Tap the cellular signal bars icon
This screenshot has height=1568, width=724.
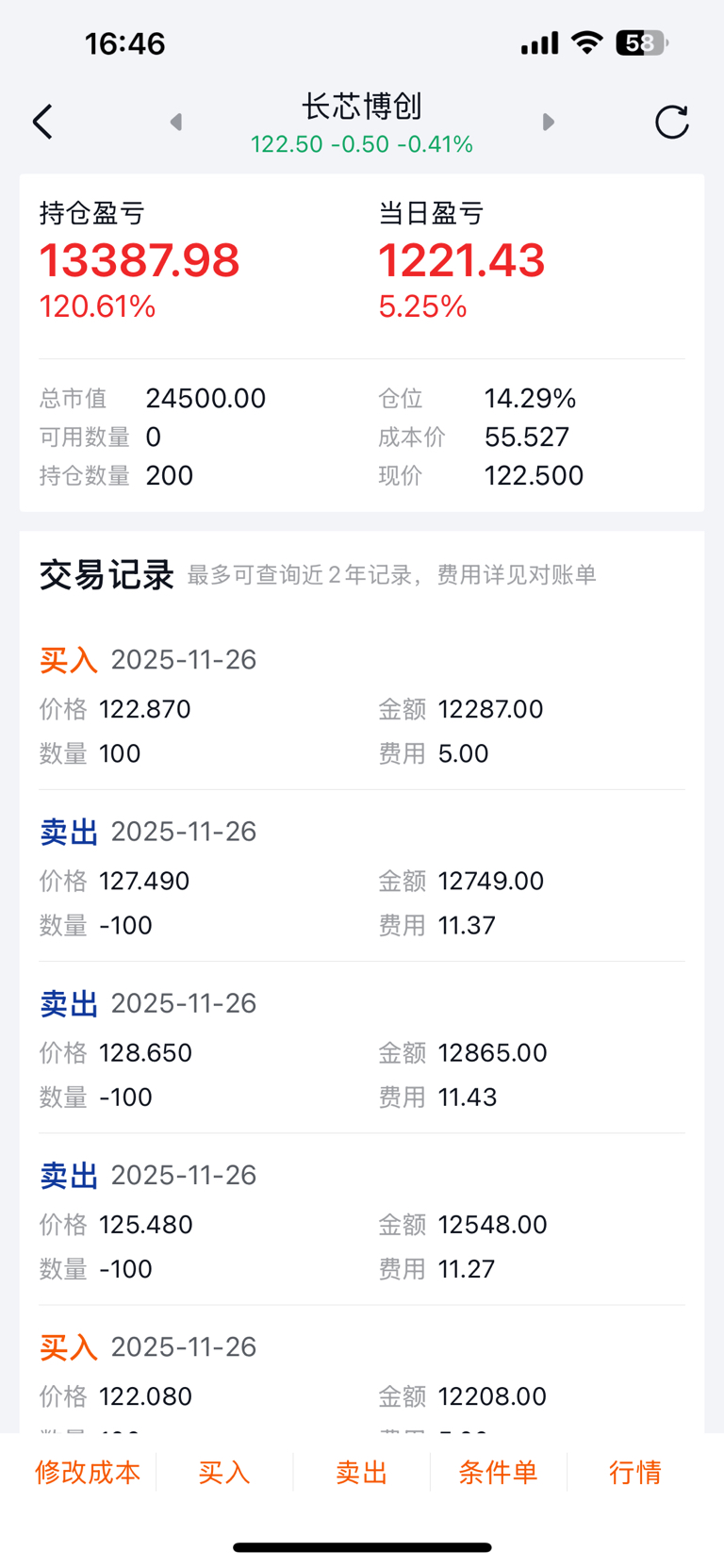point(539,43)
